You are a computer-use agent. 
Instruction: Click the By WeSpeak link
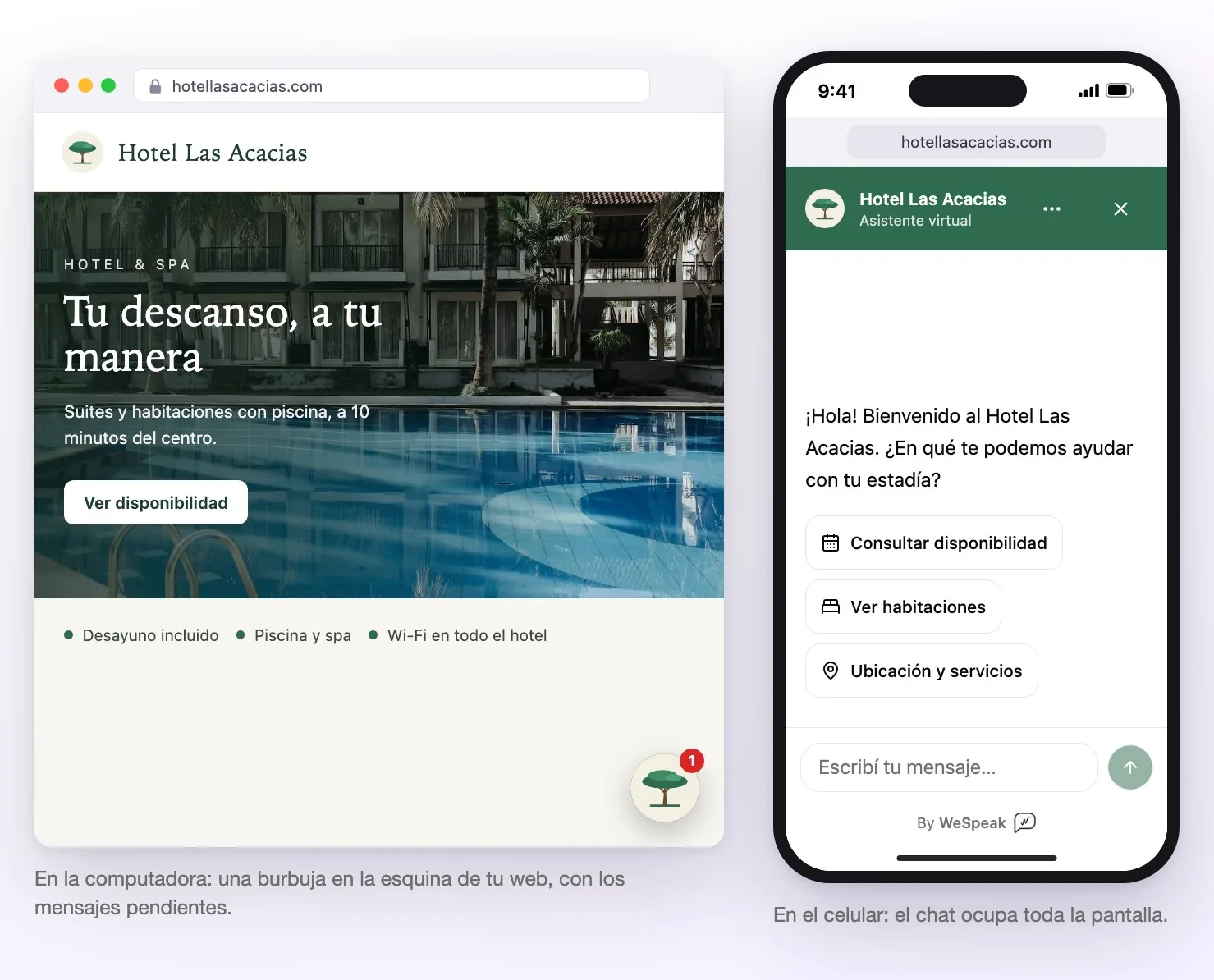pyautogui.click(x=976, y=822)
